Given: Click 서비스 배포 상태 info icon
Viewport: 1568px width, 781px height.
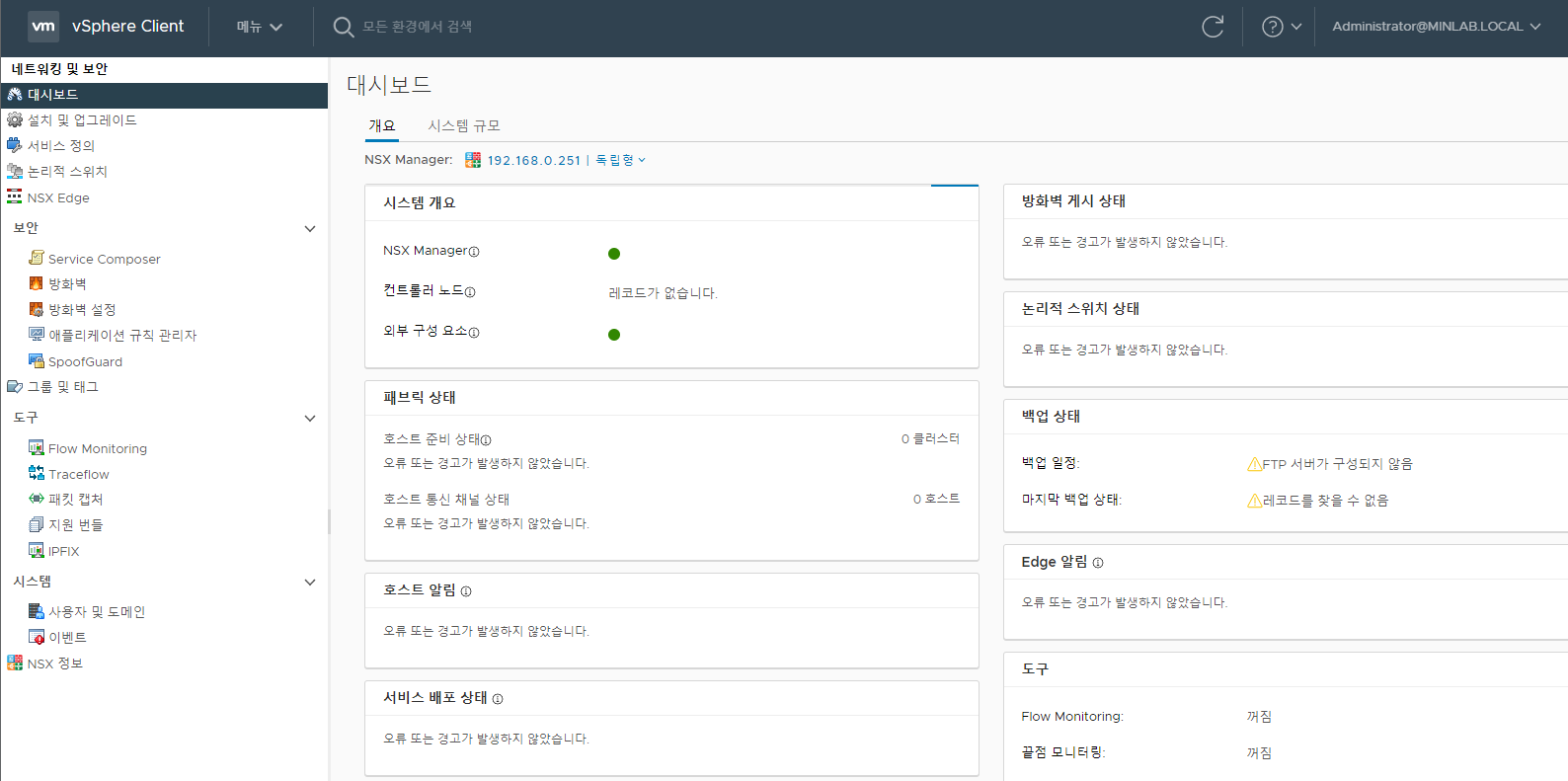Looking at the screenshot, I should 498,699.
